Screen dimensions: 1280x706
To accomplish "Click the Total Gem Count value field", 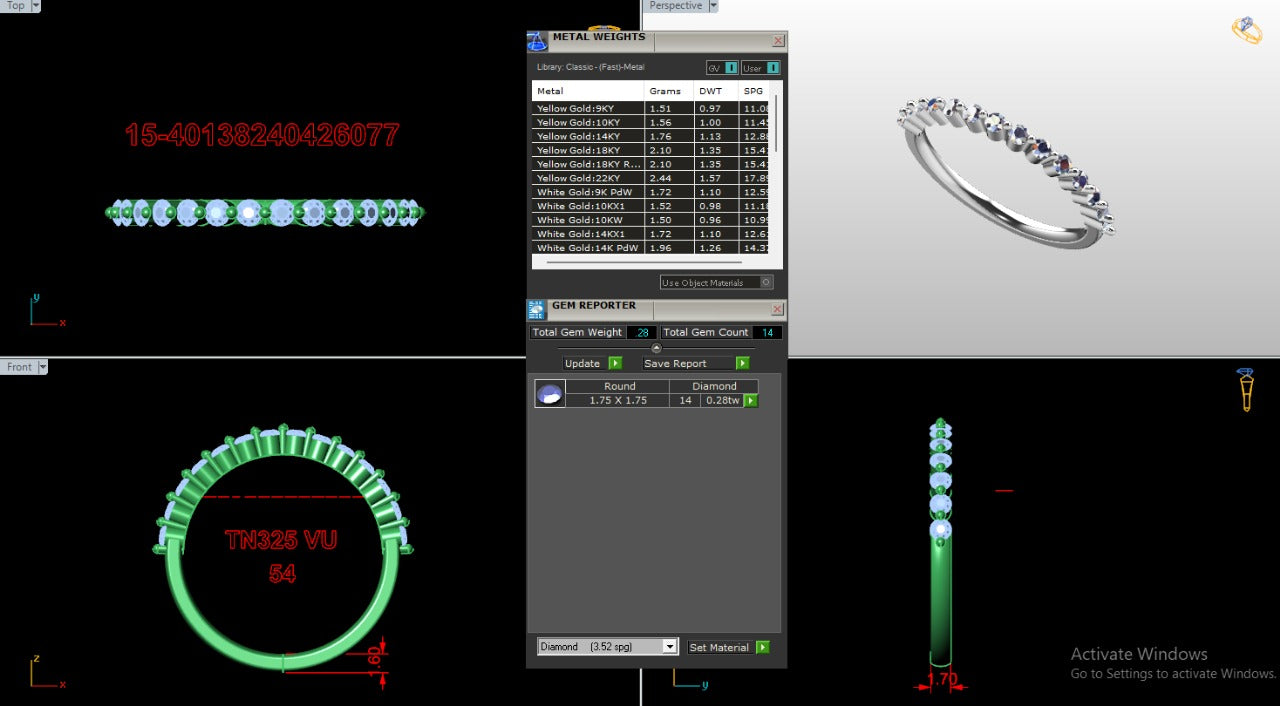I will 767,332.
